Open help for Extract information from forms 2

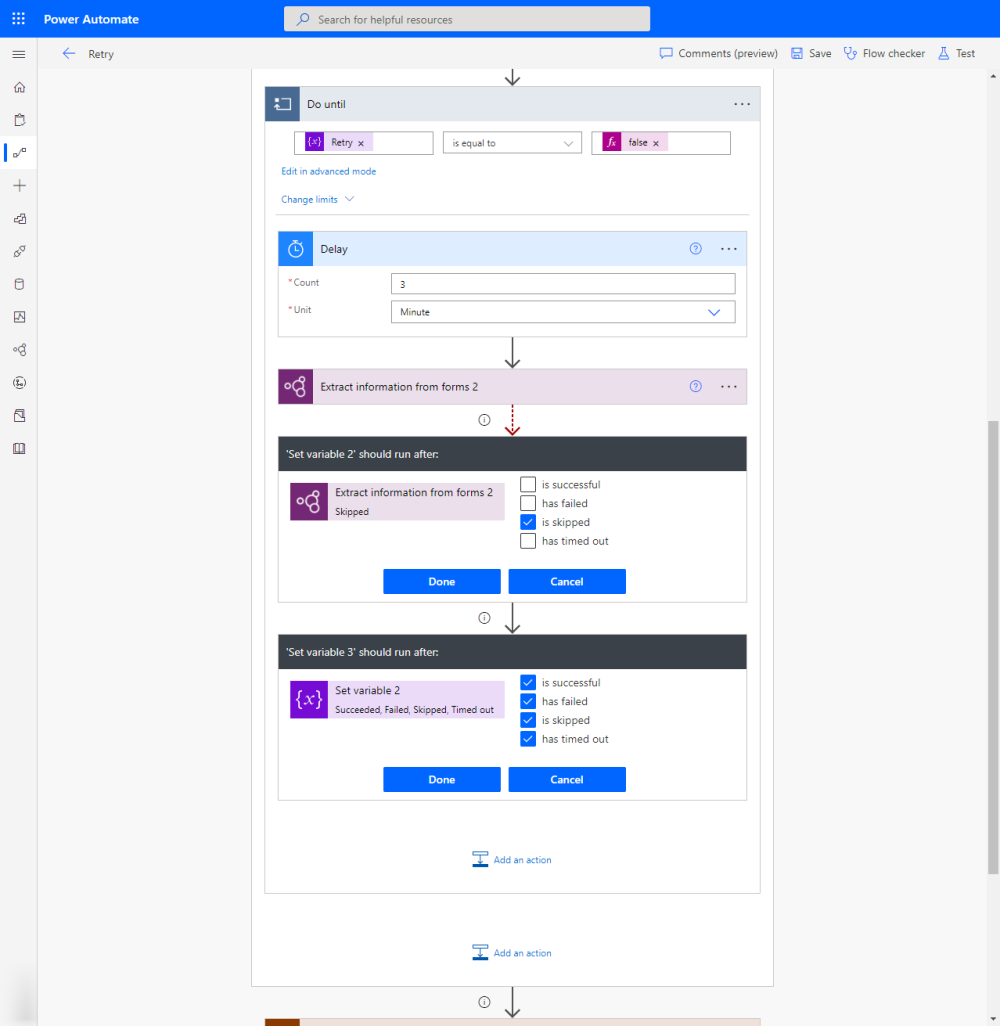[696, 387]
